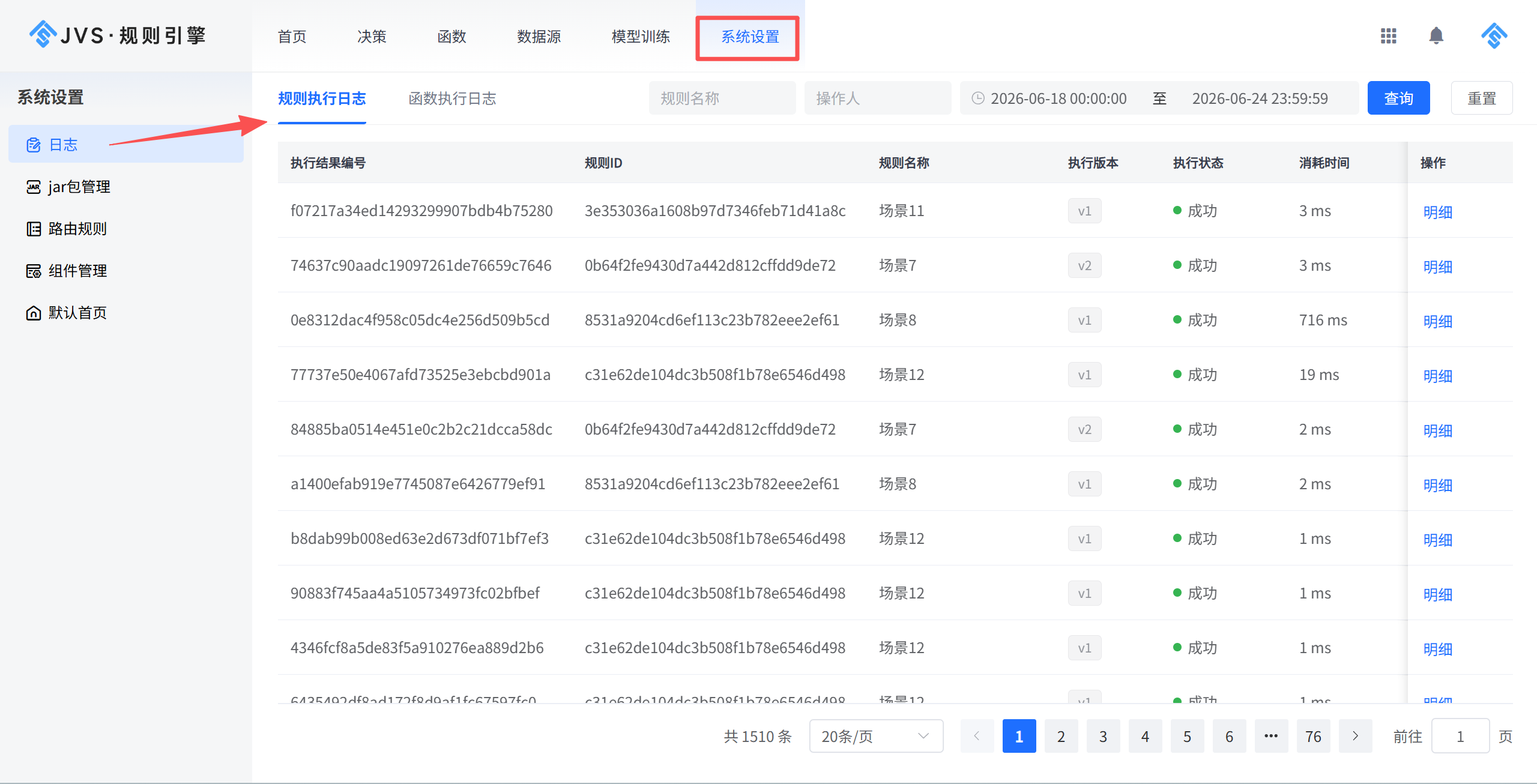Select 组件管理 in the sidebar

click(126, 271)
